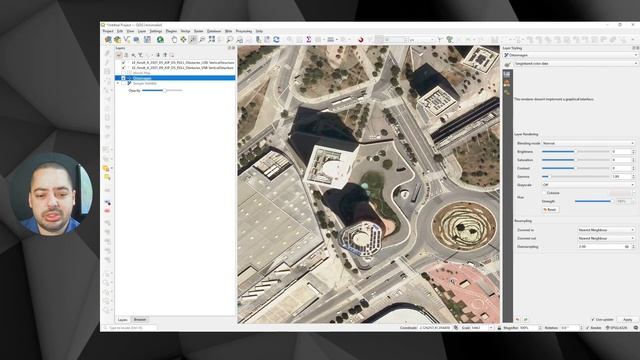This screenshot has width=640, height=360.
Task: Select the Pan Map hand tool
Action: click(174, 40)
